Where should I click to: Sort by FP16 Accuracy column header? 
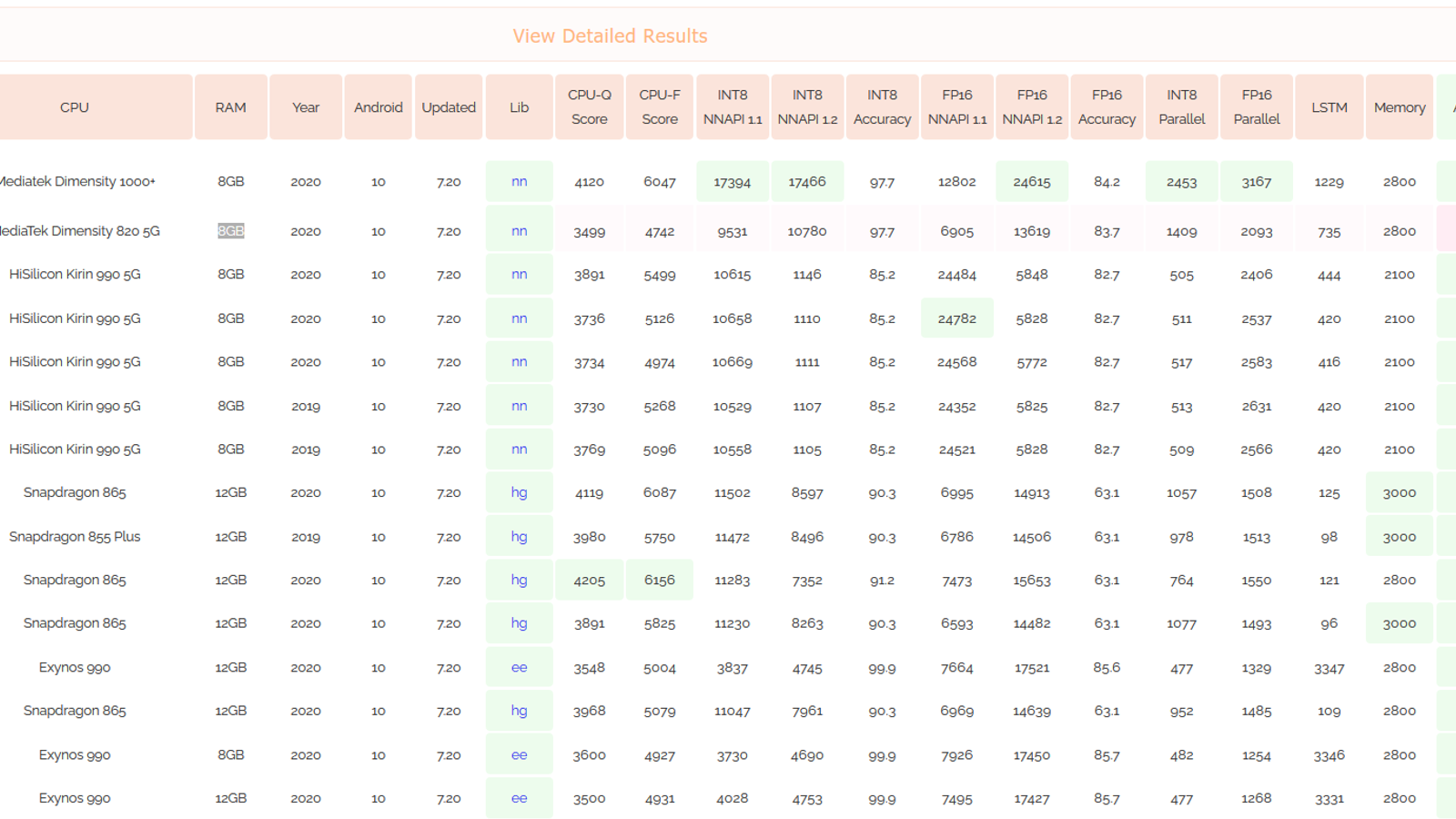coord(1107,107)
